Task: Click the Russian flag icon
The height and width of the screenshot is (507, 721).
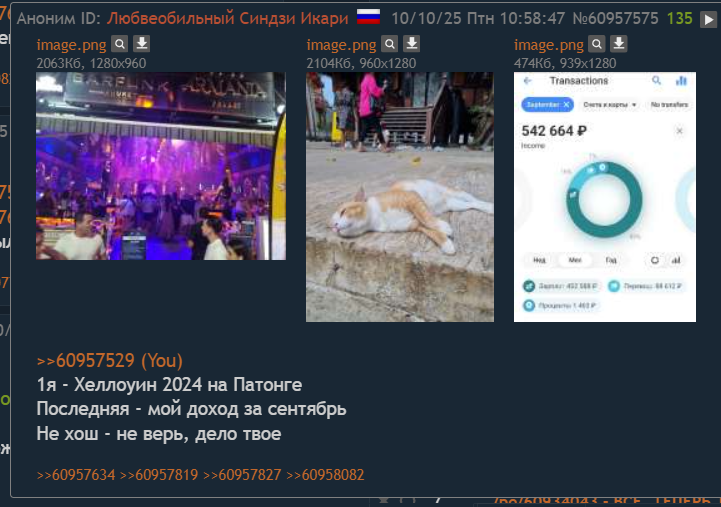Action: click(x=368, y=17)
